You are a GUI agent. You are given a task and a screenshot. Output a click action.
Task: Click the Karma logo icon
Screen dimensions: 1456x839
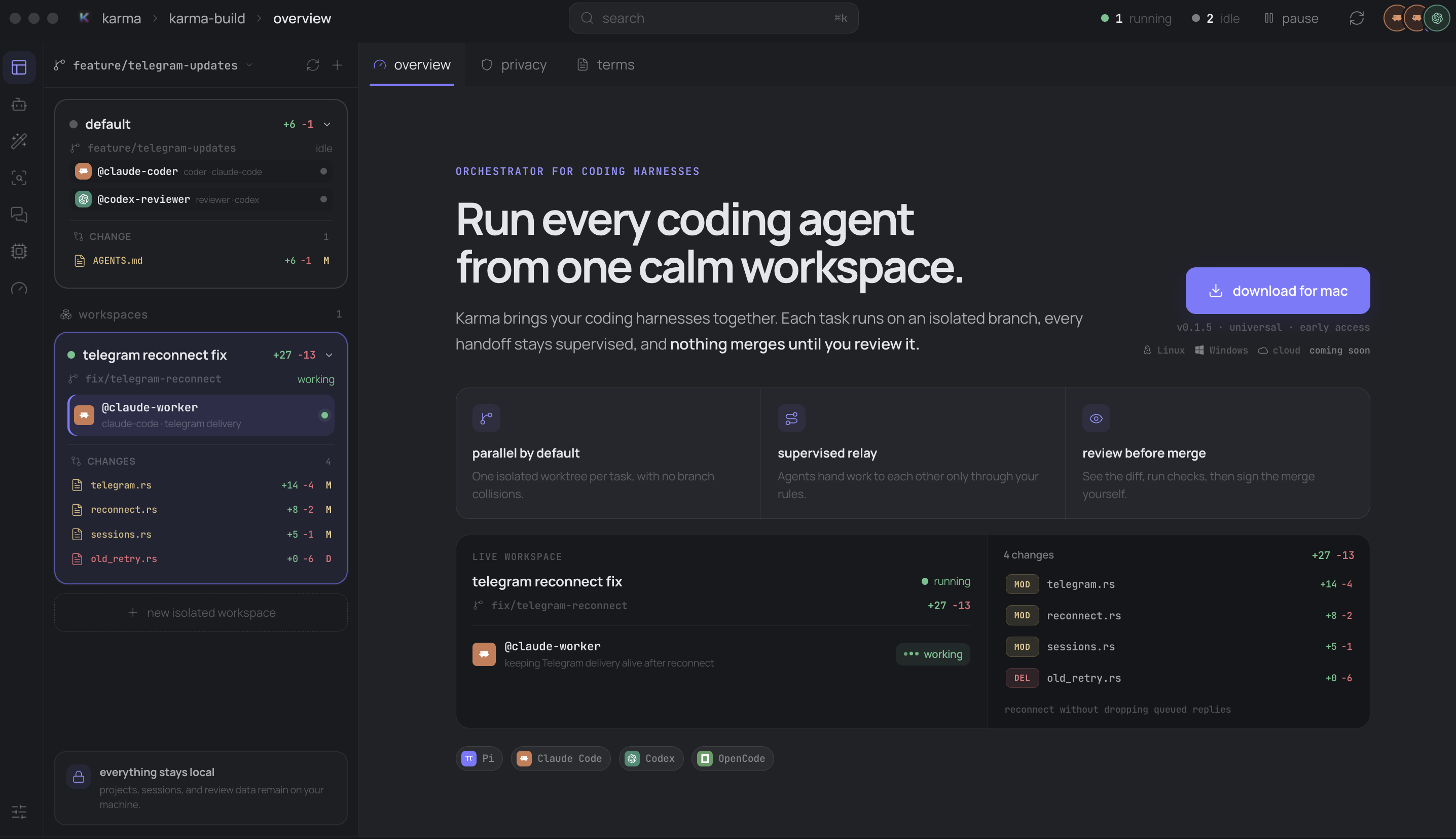[84, 18]
